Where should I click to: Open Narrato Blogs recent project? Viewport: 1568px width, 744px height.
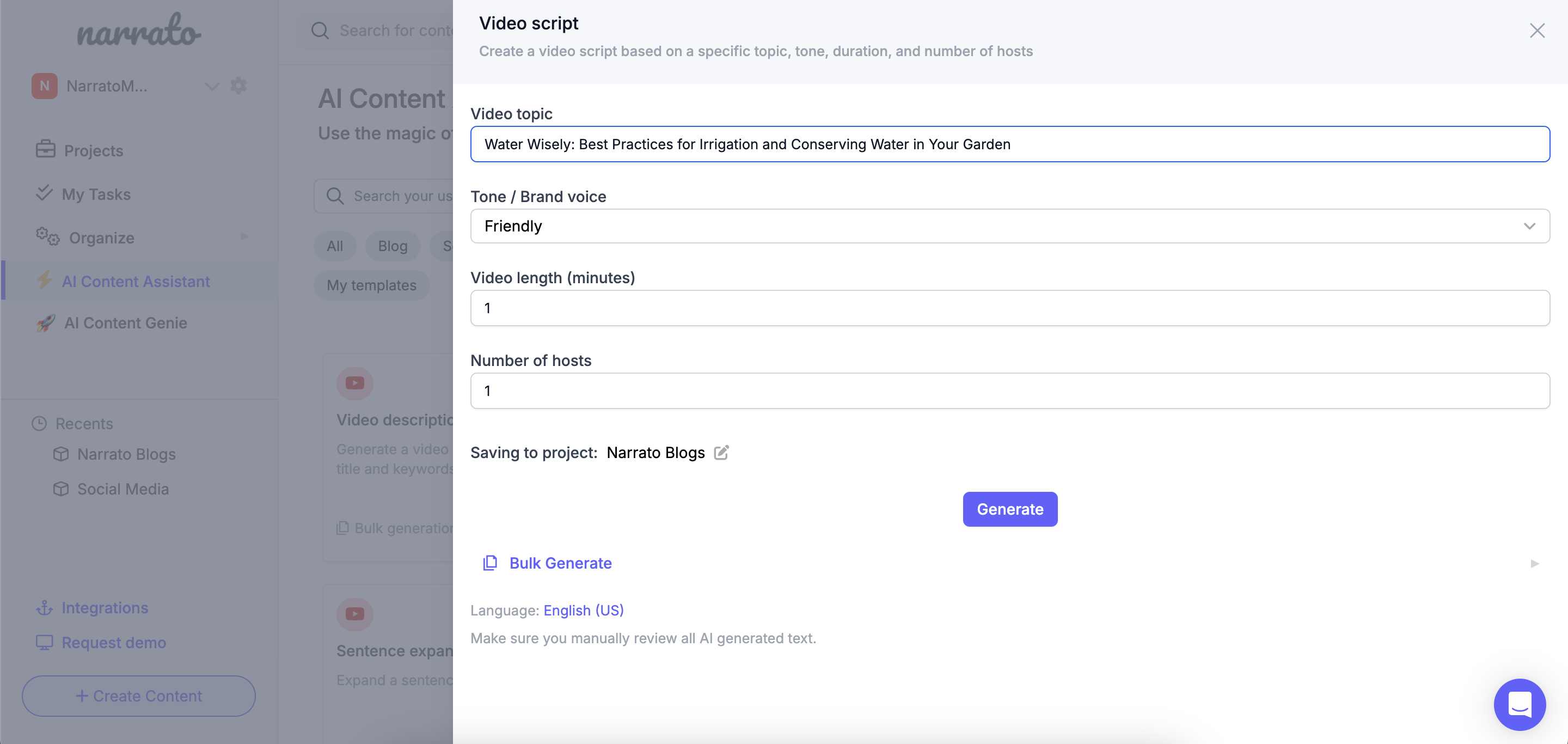[x=126, y=454]
